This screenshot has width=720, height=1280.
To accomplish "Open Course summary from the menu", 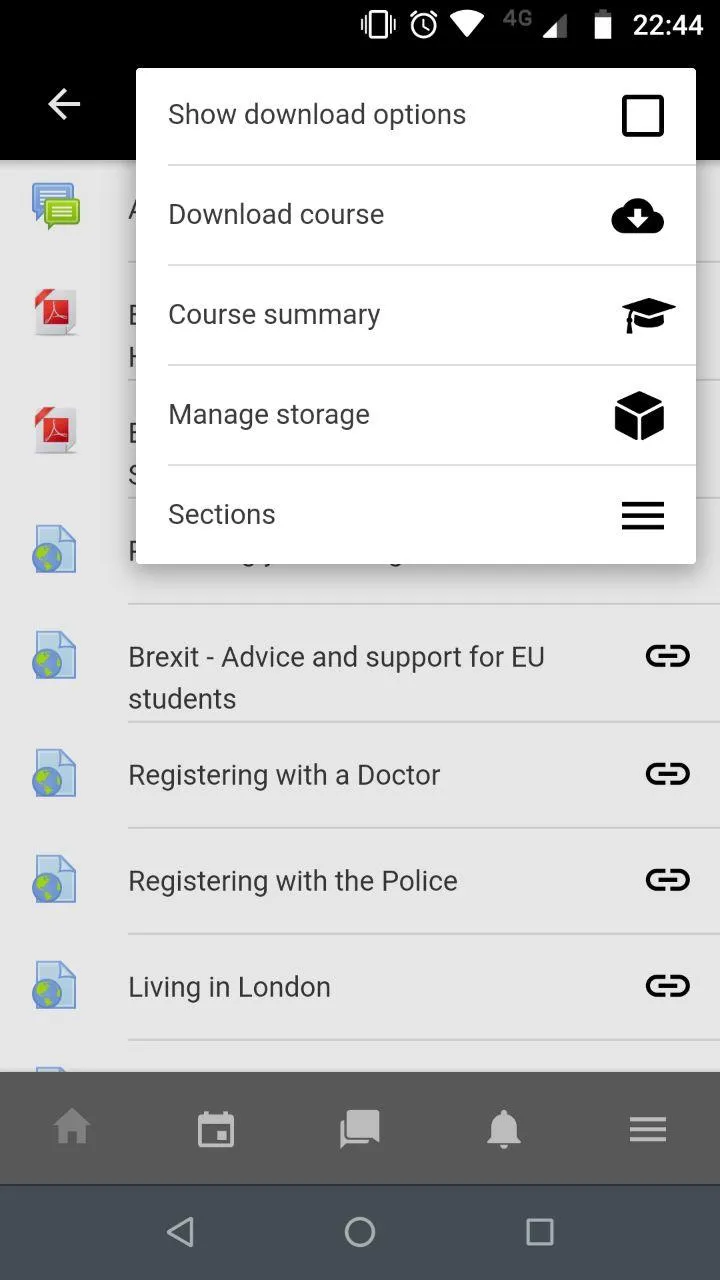I will click(274, 315).
